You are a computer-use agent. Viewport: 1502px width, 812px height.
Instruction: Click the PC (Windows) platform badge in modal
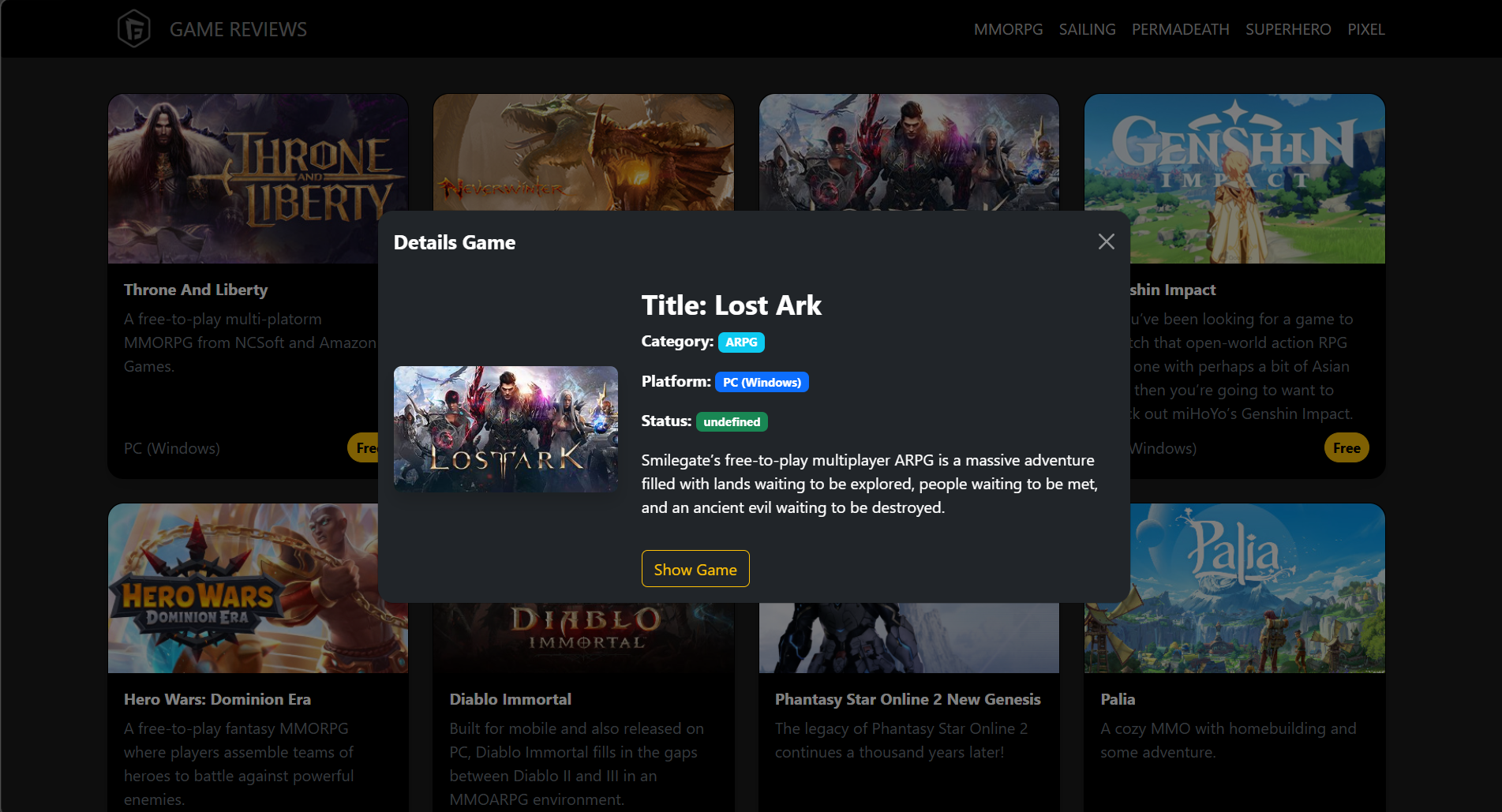tap(762, 383)
